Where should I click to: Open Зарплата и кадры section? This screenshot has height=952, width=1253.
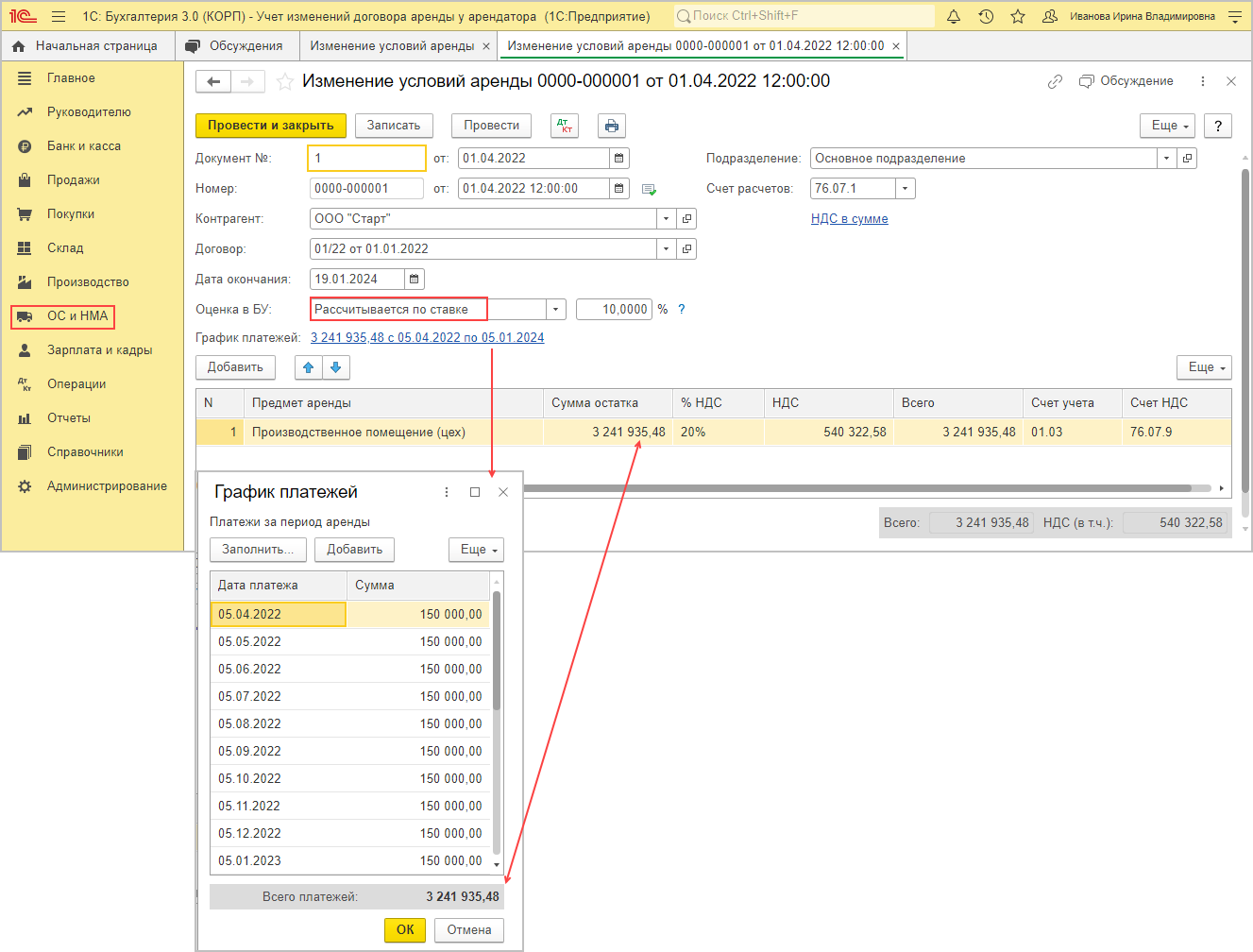tap(99, 350)
